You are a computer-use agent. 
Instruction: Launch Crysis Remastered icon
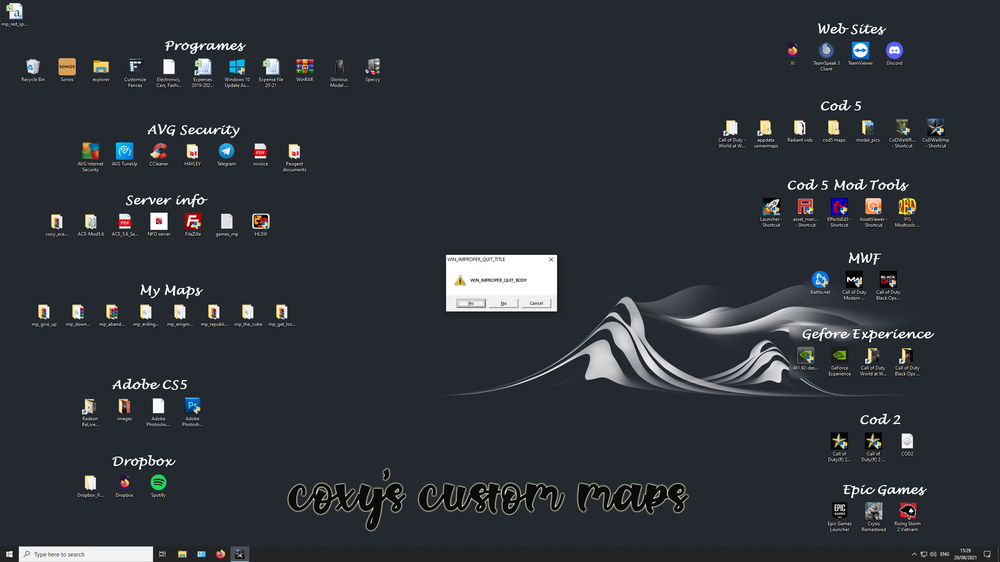[874, 517]
